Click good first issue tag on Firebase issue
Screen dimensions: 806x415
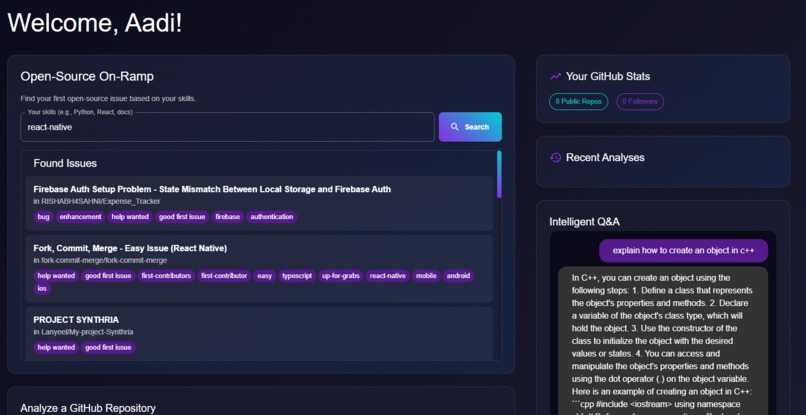tap(182, 217)
